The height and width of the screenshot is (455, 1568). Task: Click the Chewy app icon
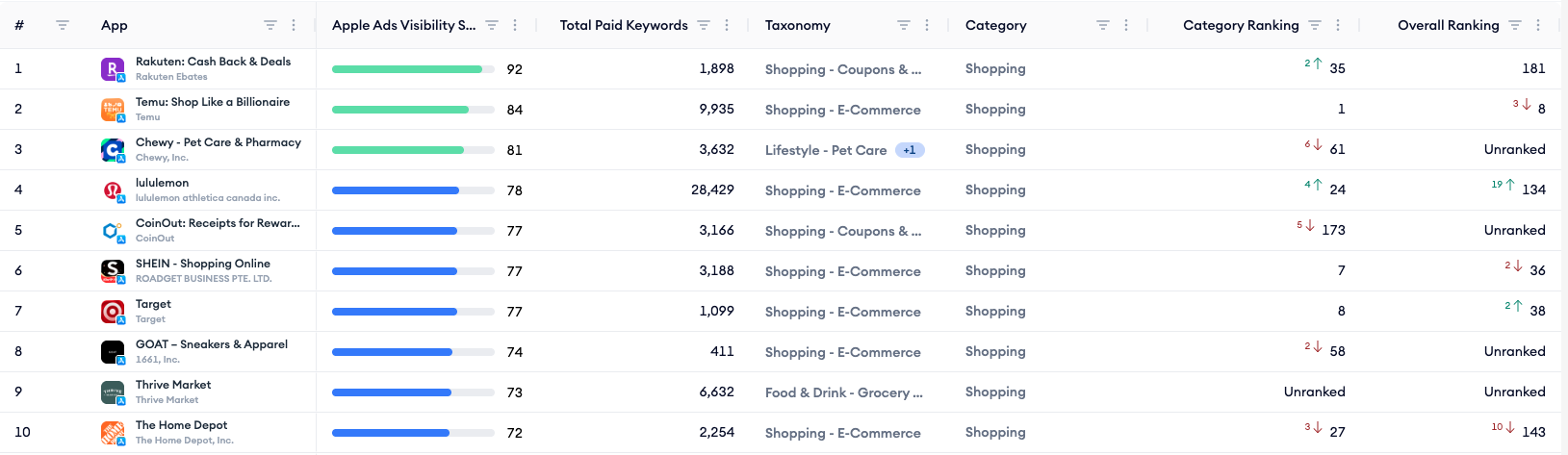(113, 150)
